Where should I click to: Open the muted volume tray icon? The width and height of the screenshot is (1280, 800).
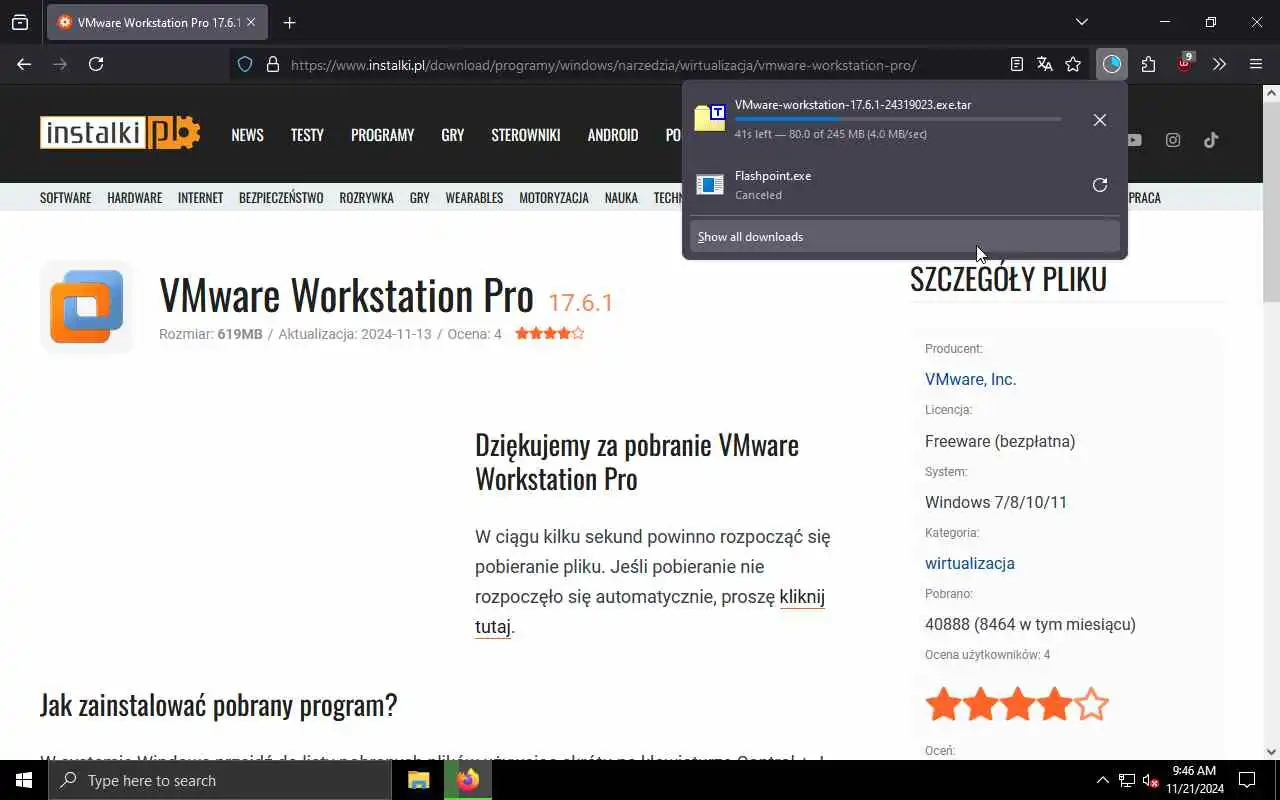[x=1151, y=780]
